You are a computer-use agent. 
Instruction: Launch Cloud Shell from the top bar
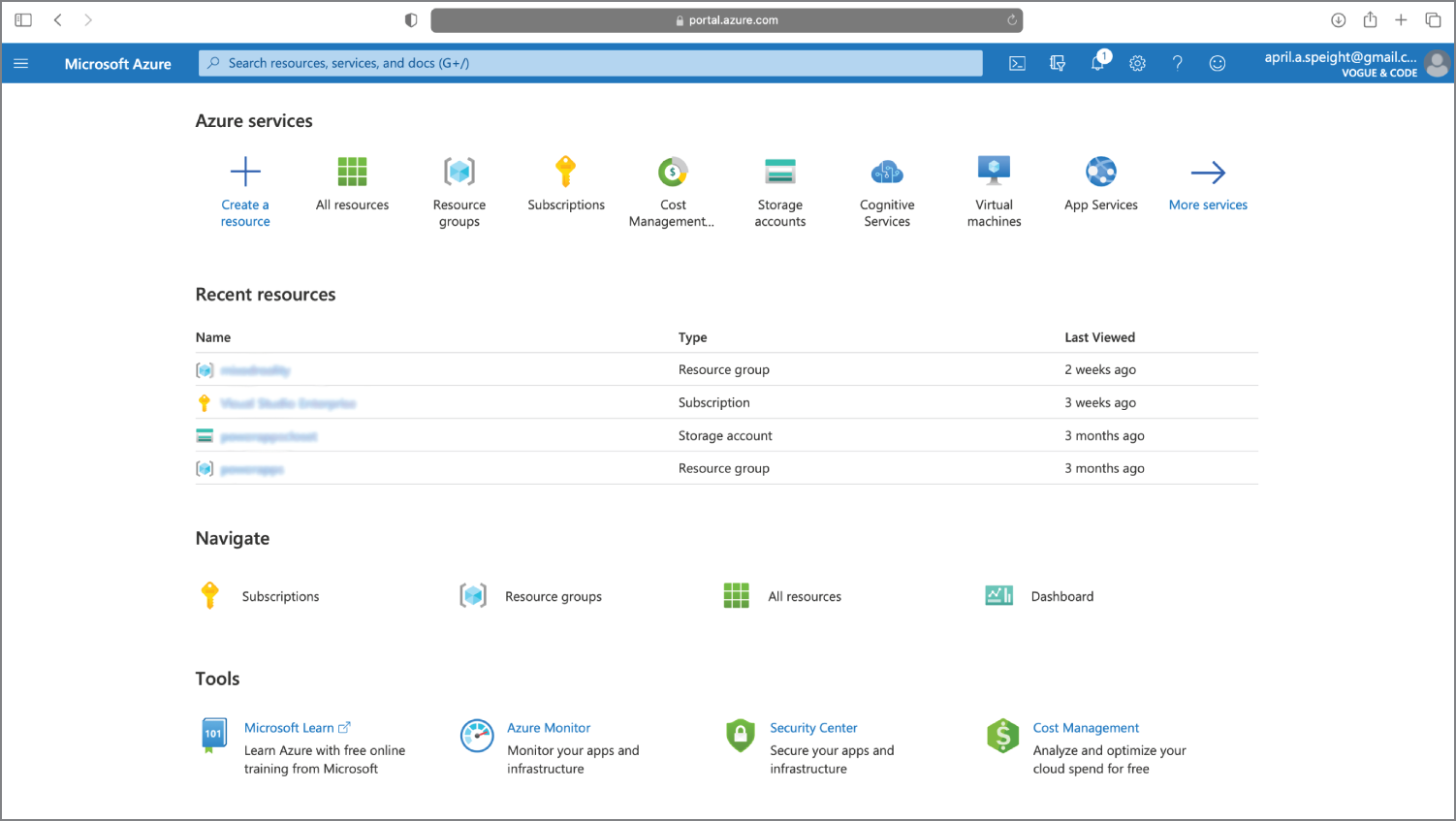click(x=1017, y=64)
